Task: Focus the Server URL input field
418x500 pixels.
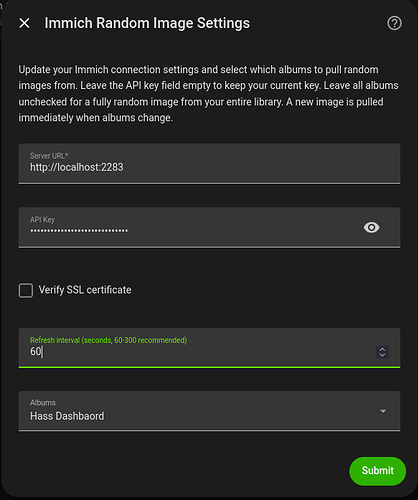Action: tap(209, 163)
